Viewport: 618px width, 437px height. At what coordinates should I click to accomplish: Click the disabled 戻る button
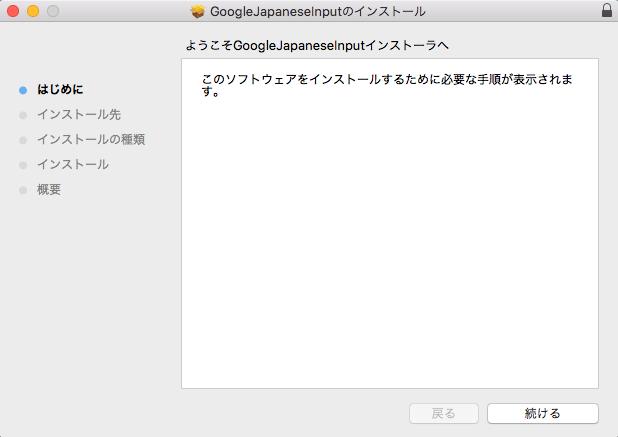(x=444, y=413)
